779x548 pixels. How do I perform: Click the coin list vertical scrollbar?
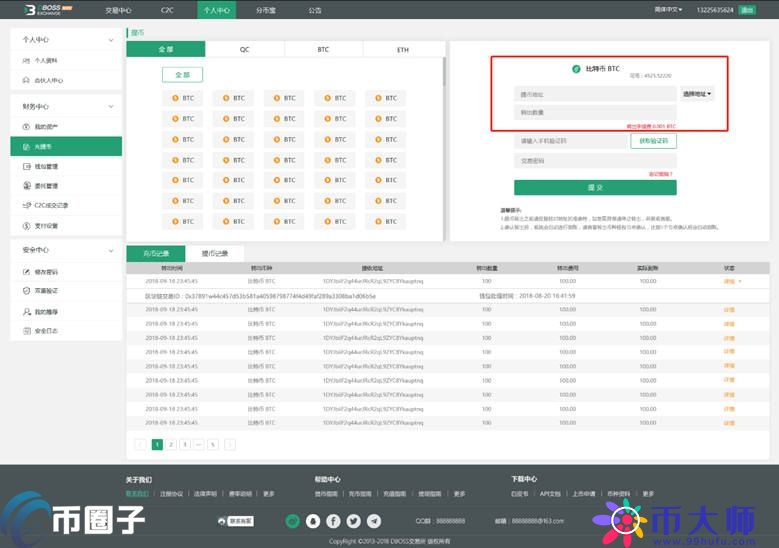(x=444, y=72)
